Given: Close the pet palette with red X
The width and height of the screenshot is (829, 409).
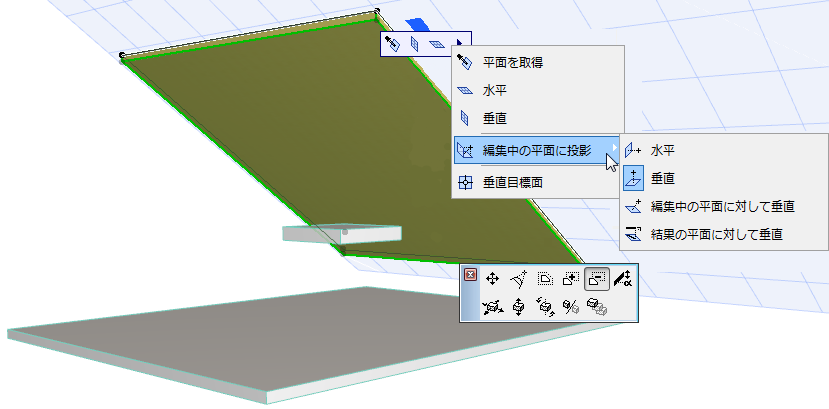Looking at the screenshot, I should click(470, 275).
